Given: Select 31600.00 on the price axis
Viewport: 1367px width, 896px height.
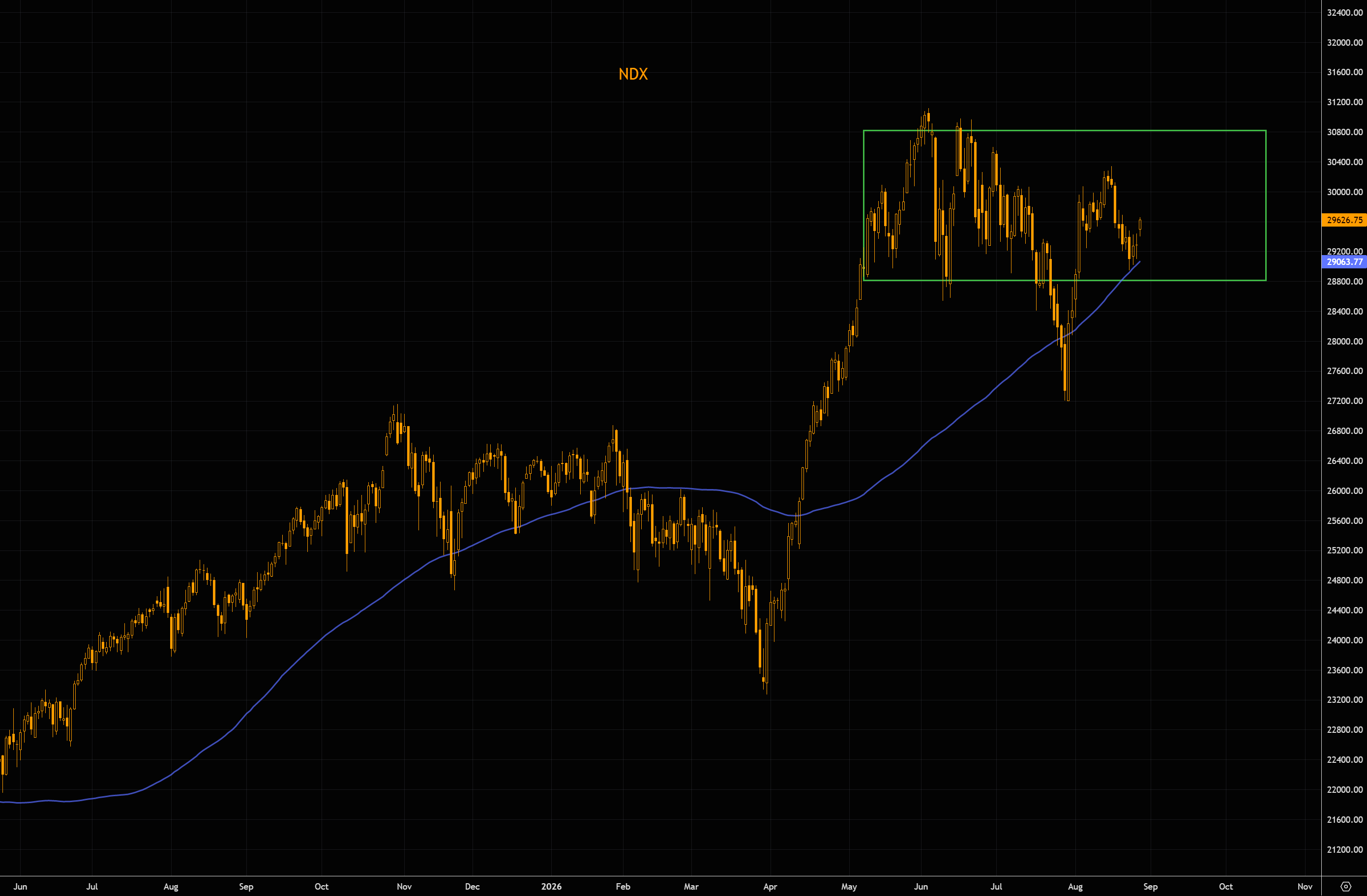Looking at the screenshot, I should pos(1344,72).
